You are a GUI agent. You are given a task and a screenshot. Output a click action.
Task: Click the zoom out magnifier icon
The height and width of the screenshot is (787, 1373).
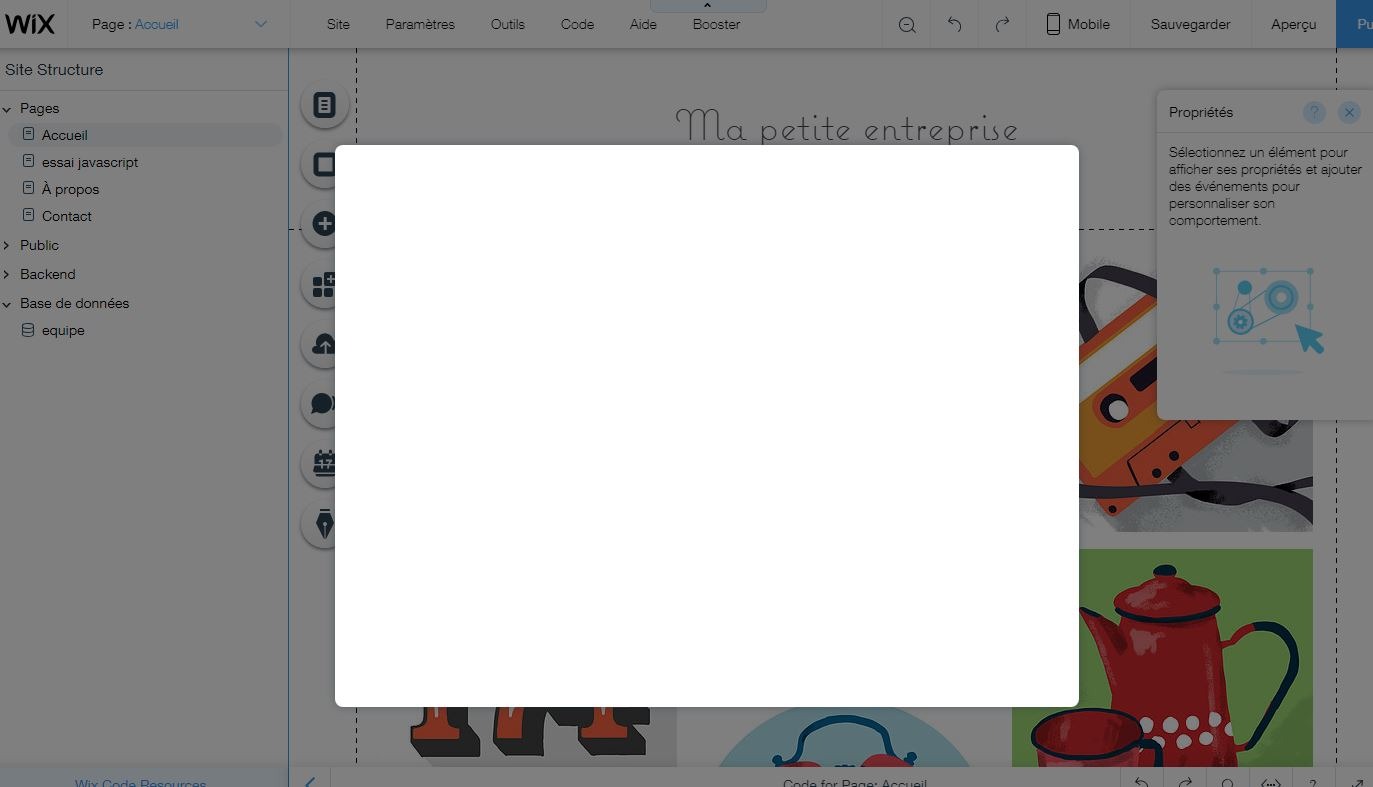[x=907, y=24]
